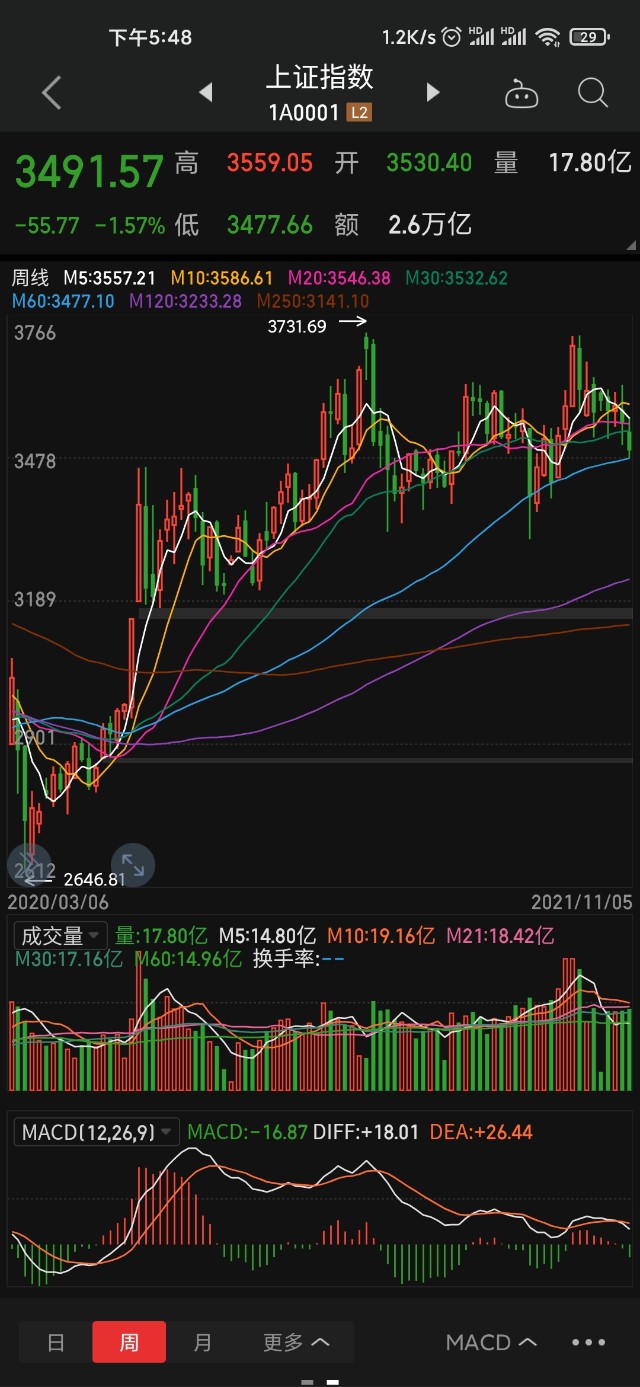Tap the MACD:-16.87 value
This screenshot has width=640, height=1387.
click(x=247, y=1132)
